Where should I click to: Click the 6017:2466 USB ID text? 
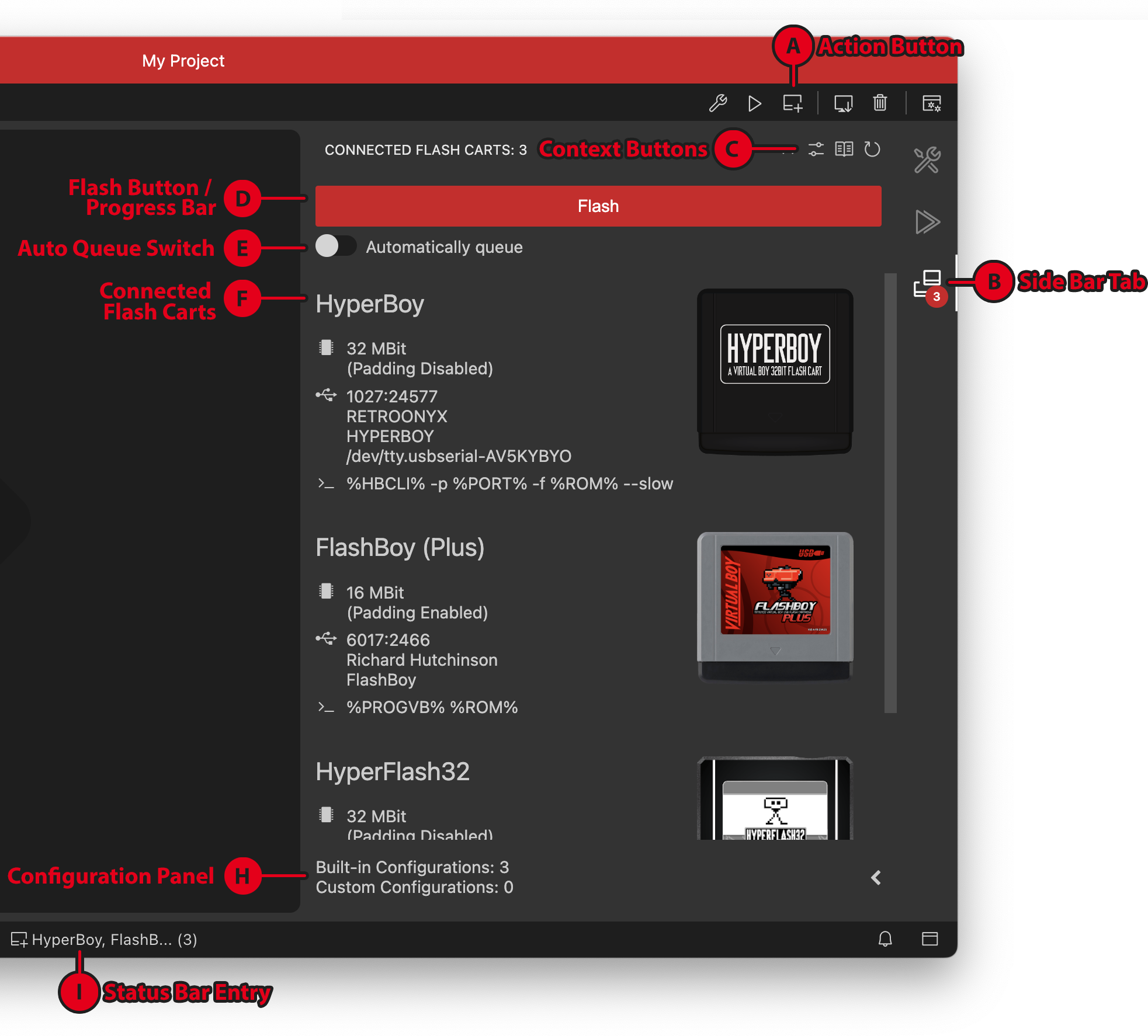(388, 640)
